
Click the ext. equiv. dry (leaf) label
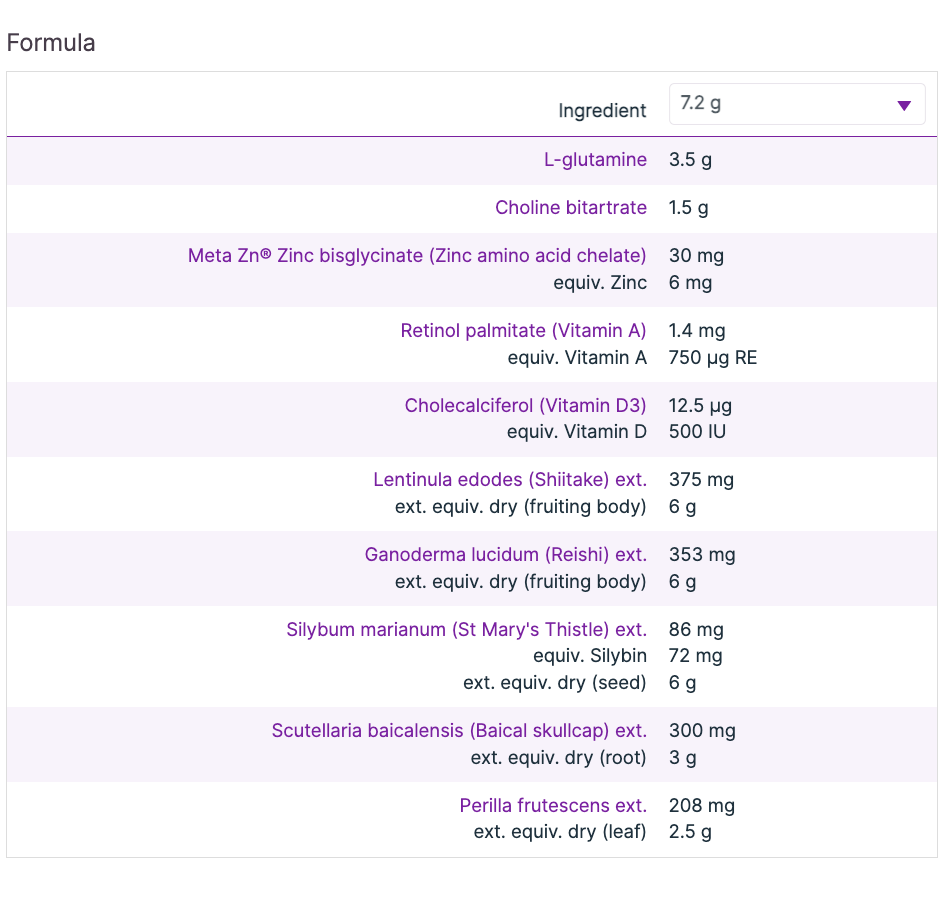click(560, 832)
